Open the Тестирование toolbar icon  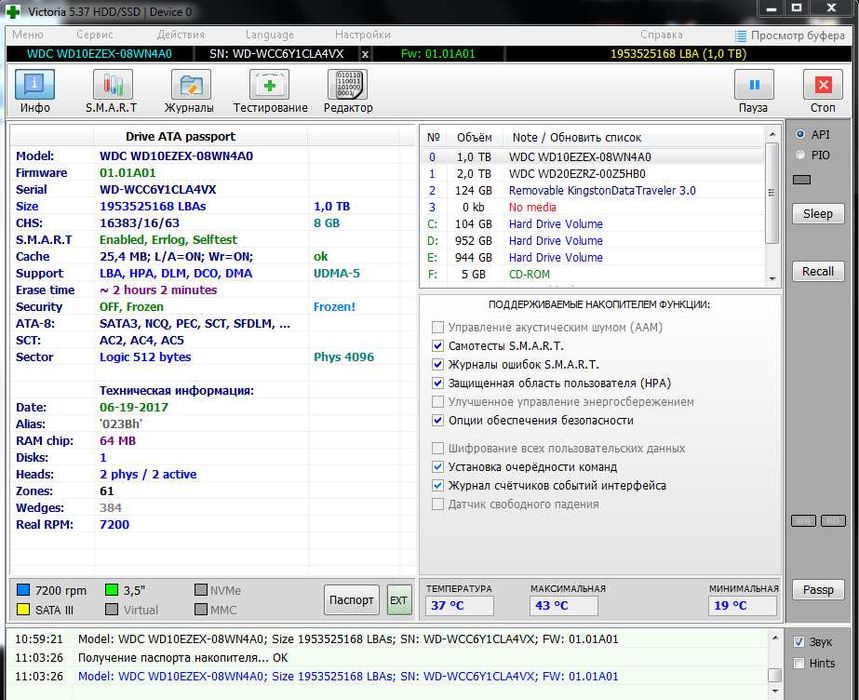click(269, 85)
